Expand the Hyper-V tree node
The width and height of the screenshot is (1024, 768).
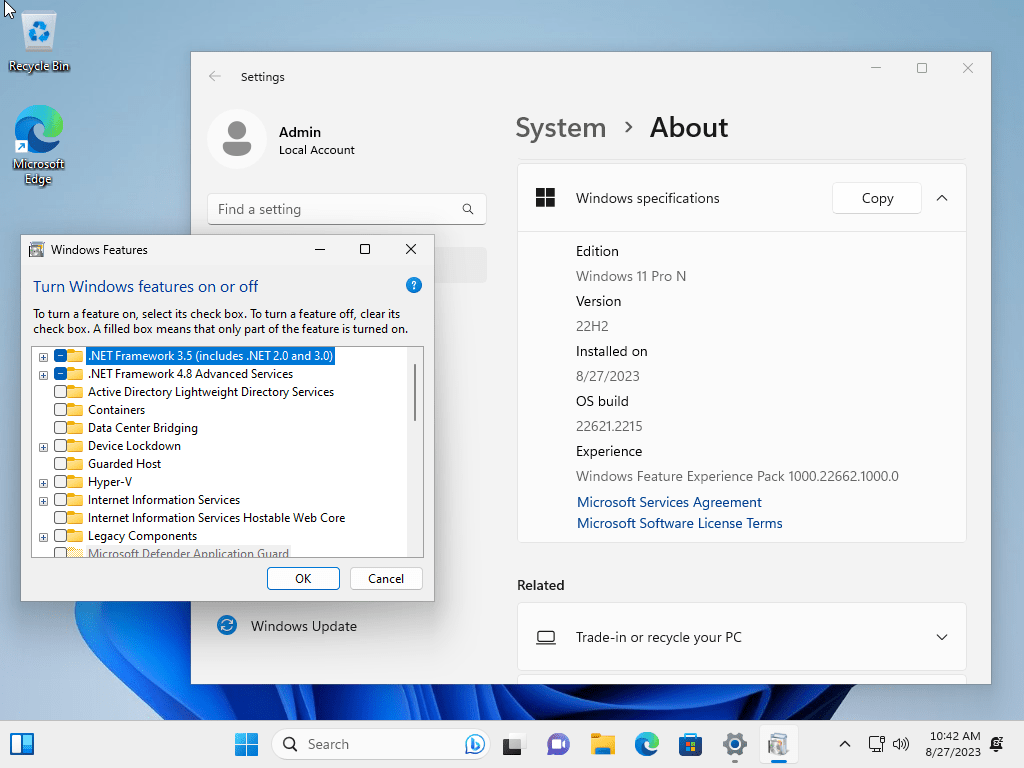[x=43, y=483]
